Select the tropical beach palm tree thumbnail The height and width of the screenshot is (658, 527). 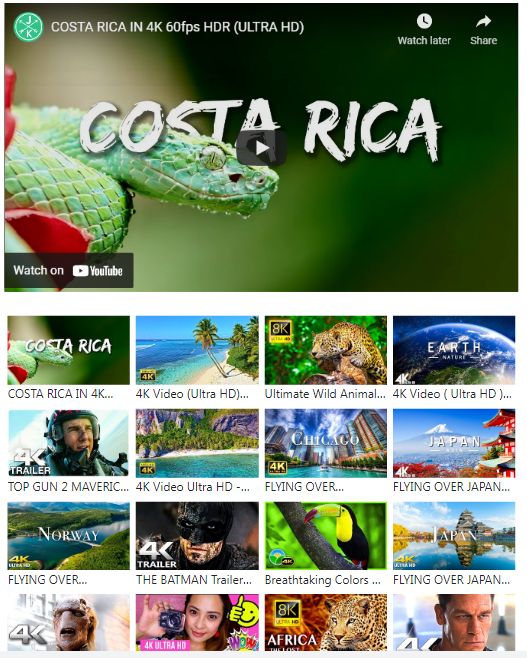(x=197, y=350)
